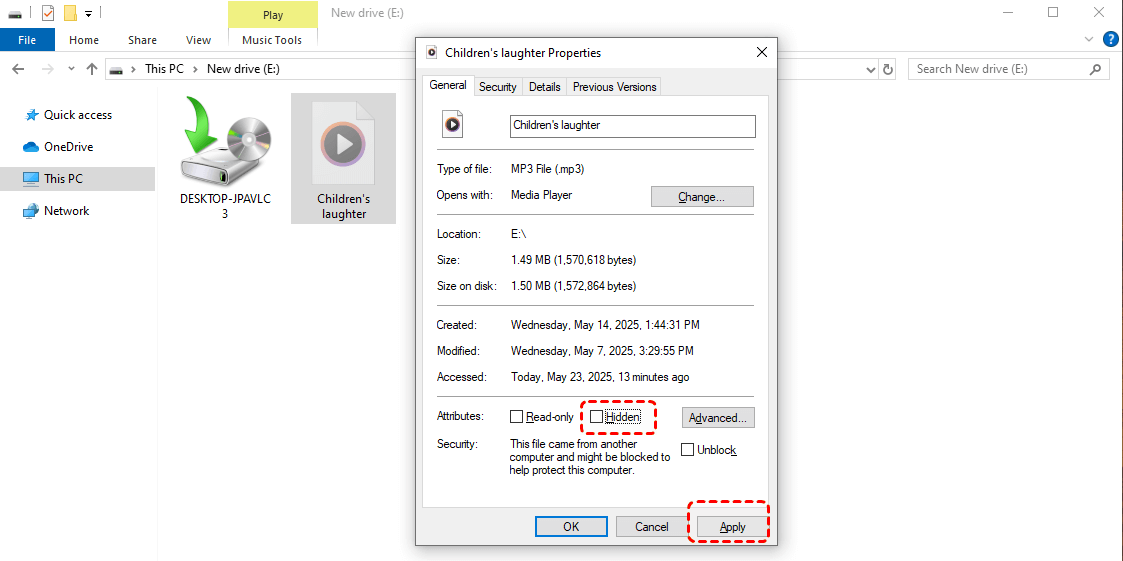
Task: Select the Children's laughter file thumbnail
Action: 343,158
